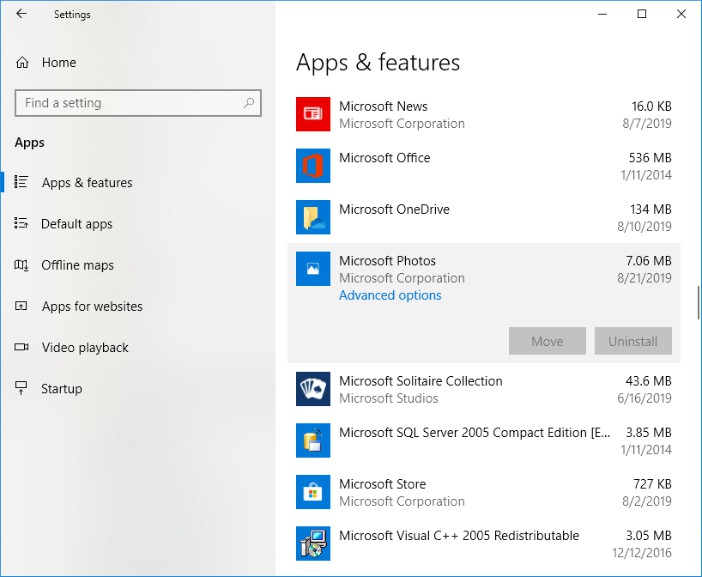Click the Uninstall button for Photos
Image resolution: width=702 pixels, height=577 pixels.
633,341
